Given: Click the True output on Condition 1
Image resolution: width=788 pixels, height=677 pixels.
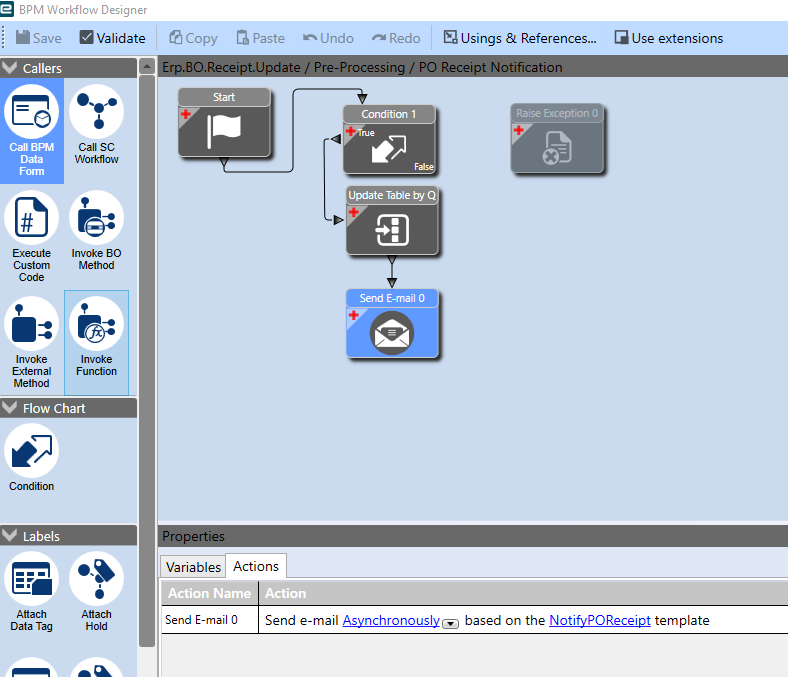Looking at the screenshot, I should [x=366, y=133].
